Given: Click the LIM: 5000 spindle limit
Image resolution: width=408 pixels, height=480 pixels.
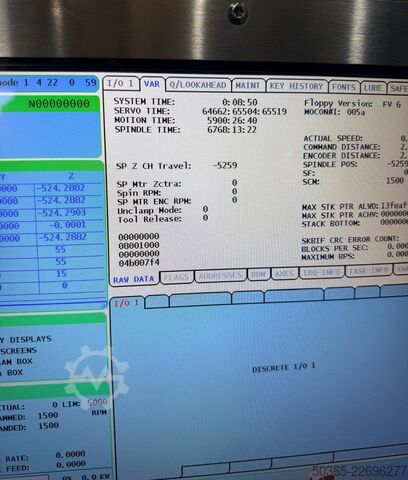Looking at the screenshot, I should coord(85,403).
